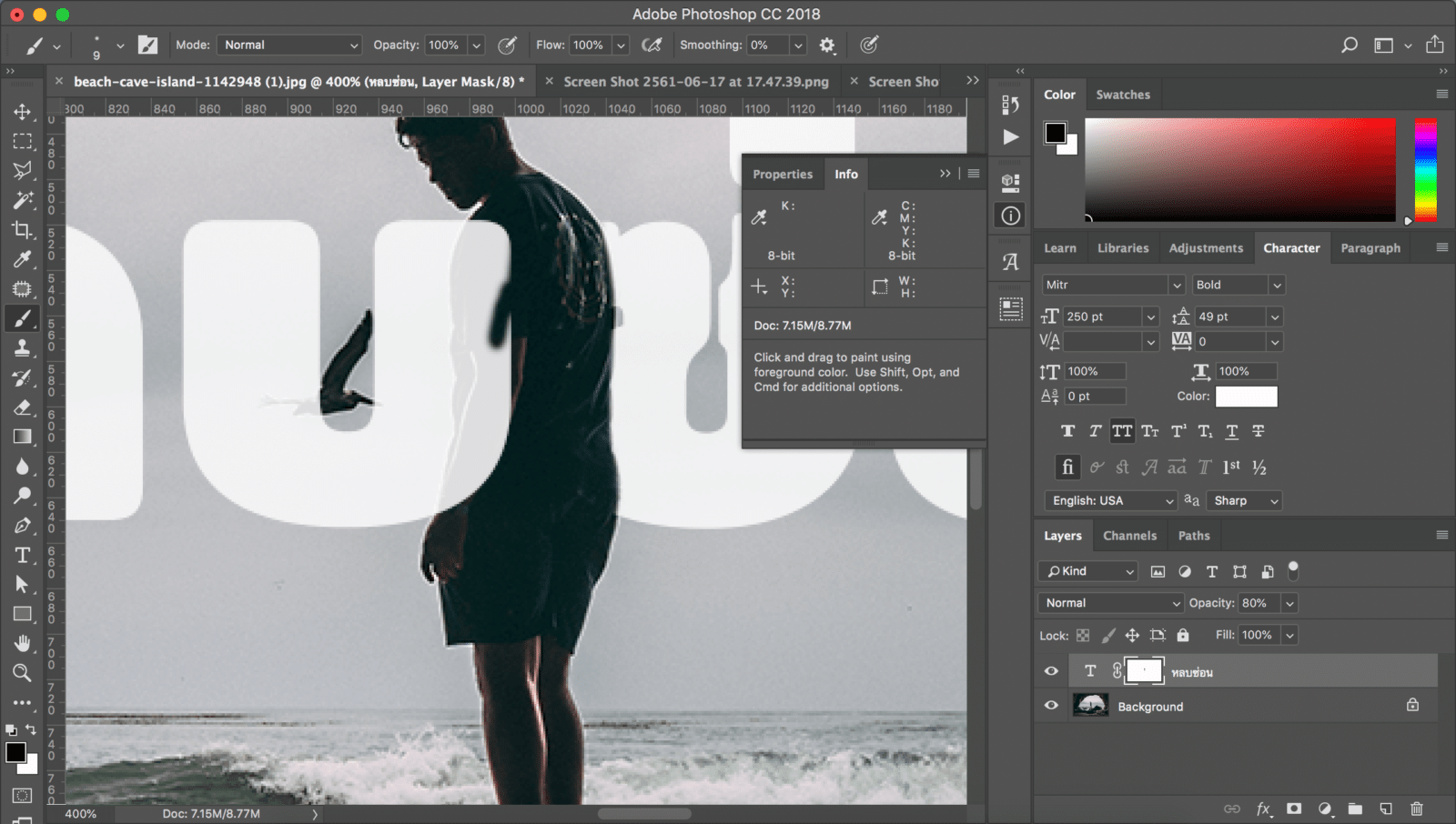
Task: Click the font size input field
Action: [x=1102, y=317]
